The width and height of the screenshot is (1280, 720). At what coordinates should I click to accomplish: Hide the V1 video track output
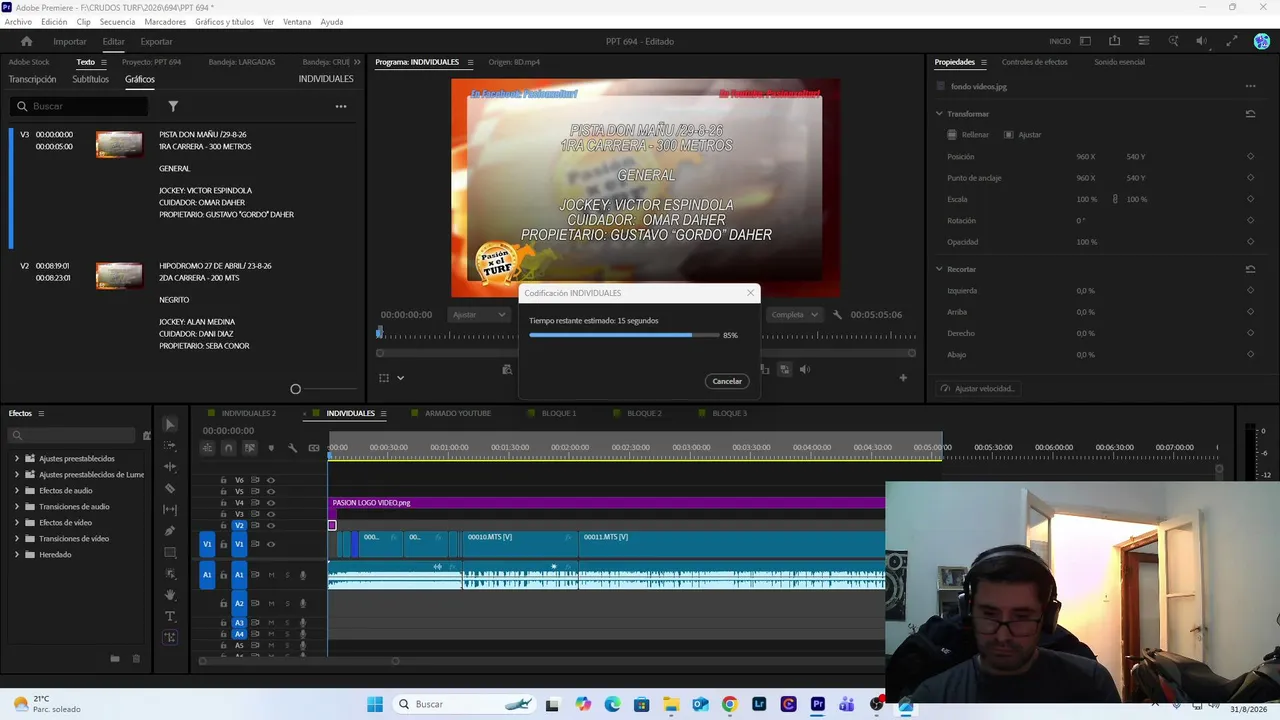click(x=270, y=544)
